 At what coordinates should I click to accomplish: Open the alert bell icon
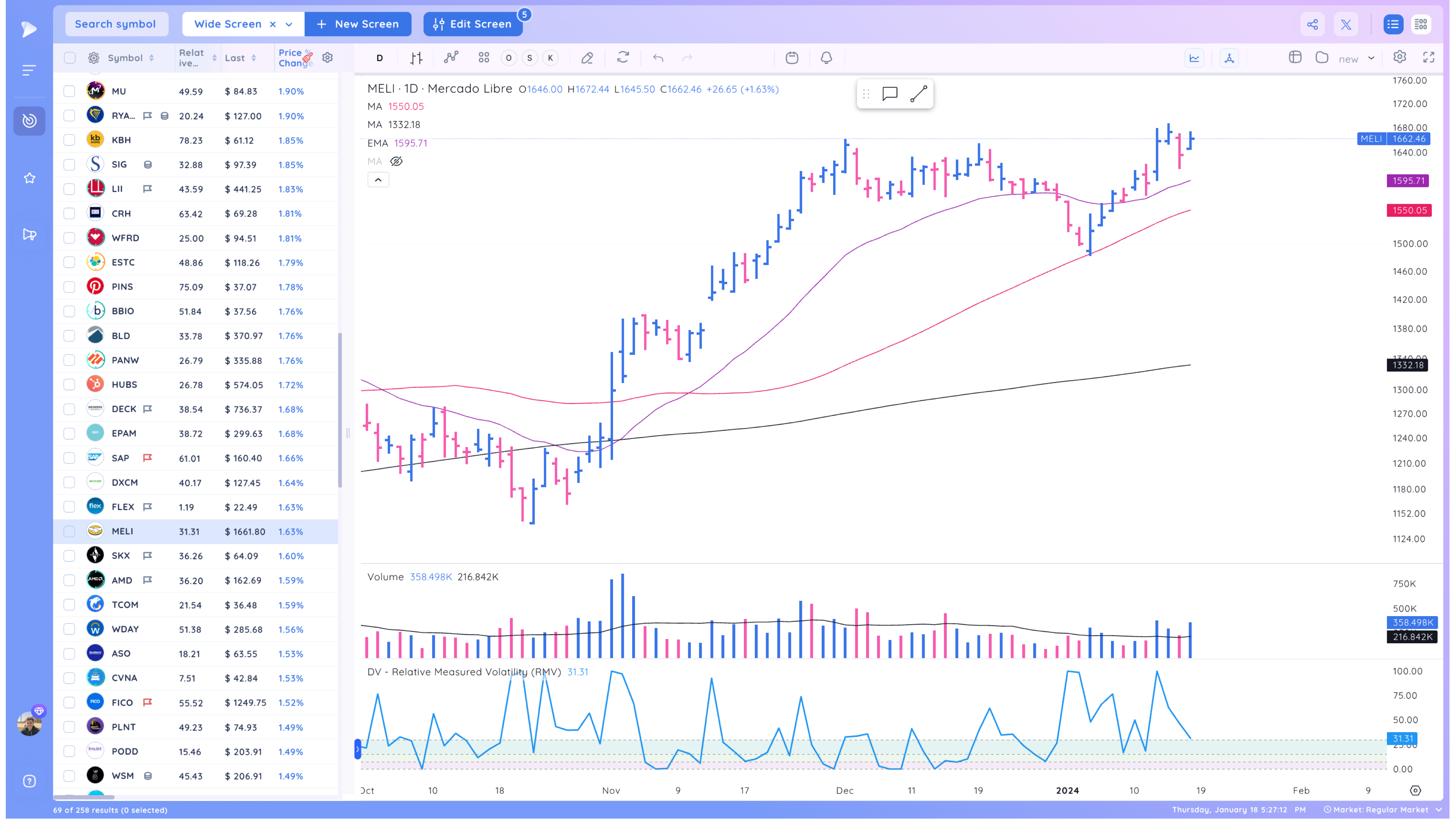pyautogui.click(x=826, y=58)
